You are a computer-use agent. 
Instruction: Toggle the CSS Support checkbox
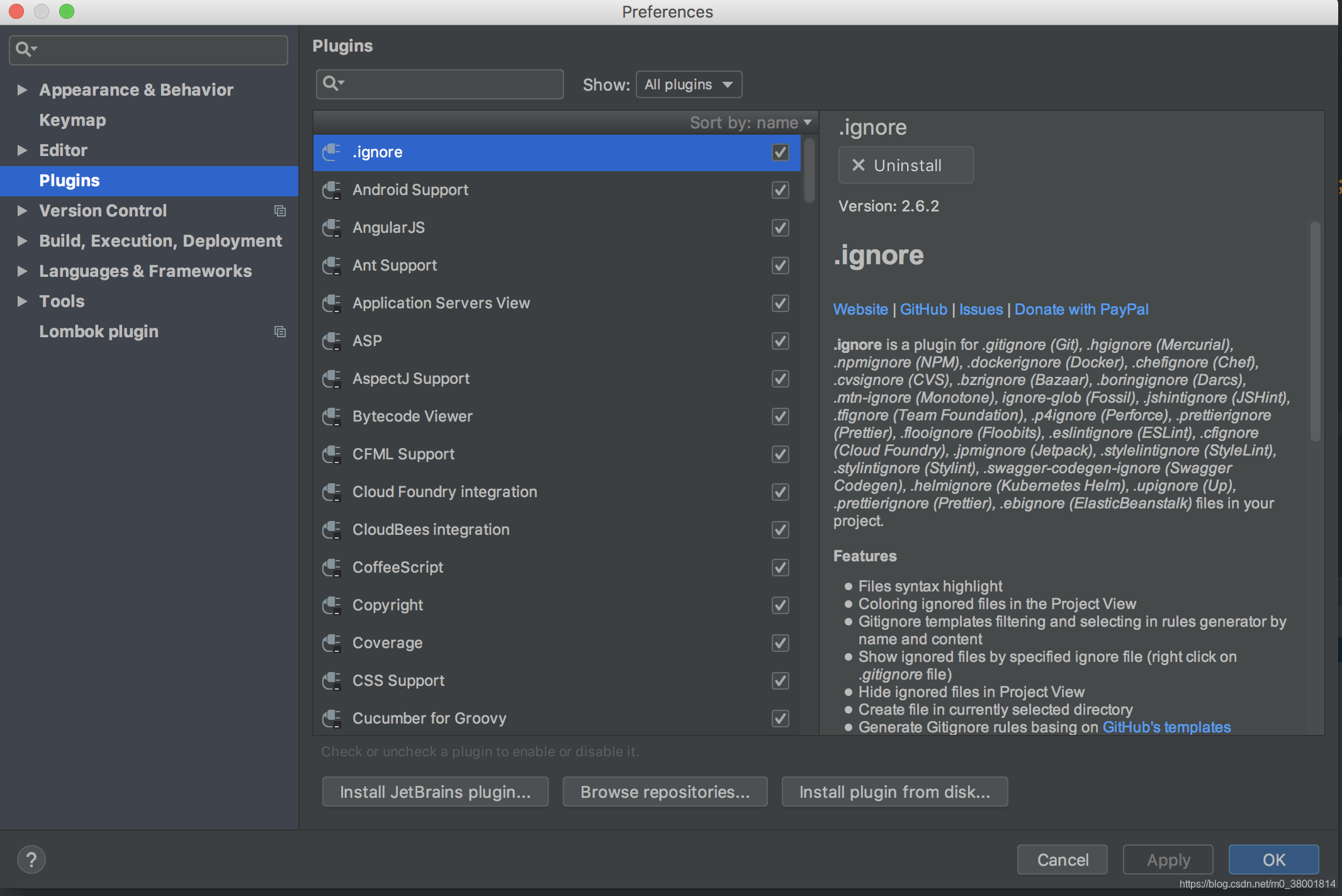pos(780,681)
